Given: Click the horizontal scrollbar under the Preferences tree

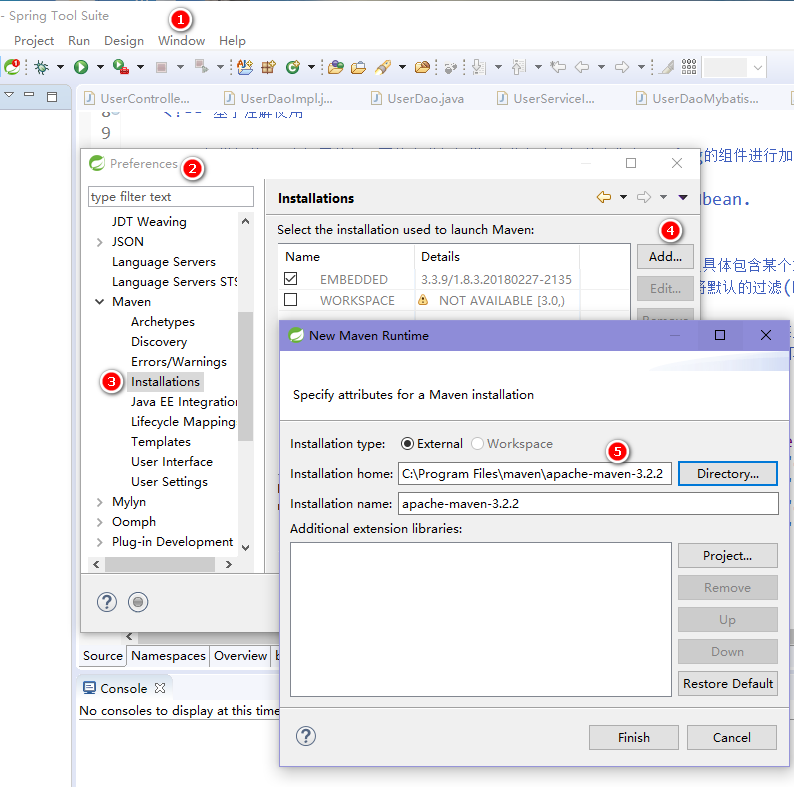Looking at the screenshot, I should pos(160,564).
